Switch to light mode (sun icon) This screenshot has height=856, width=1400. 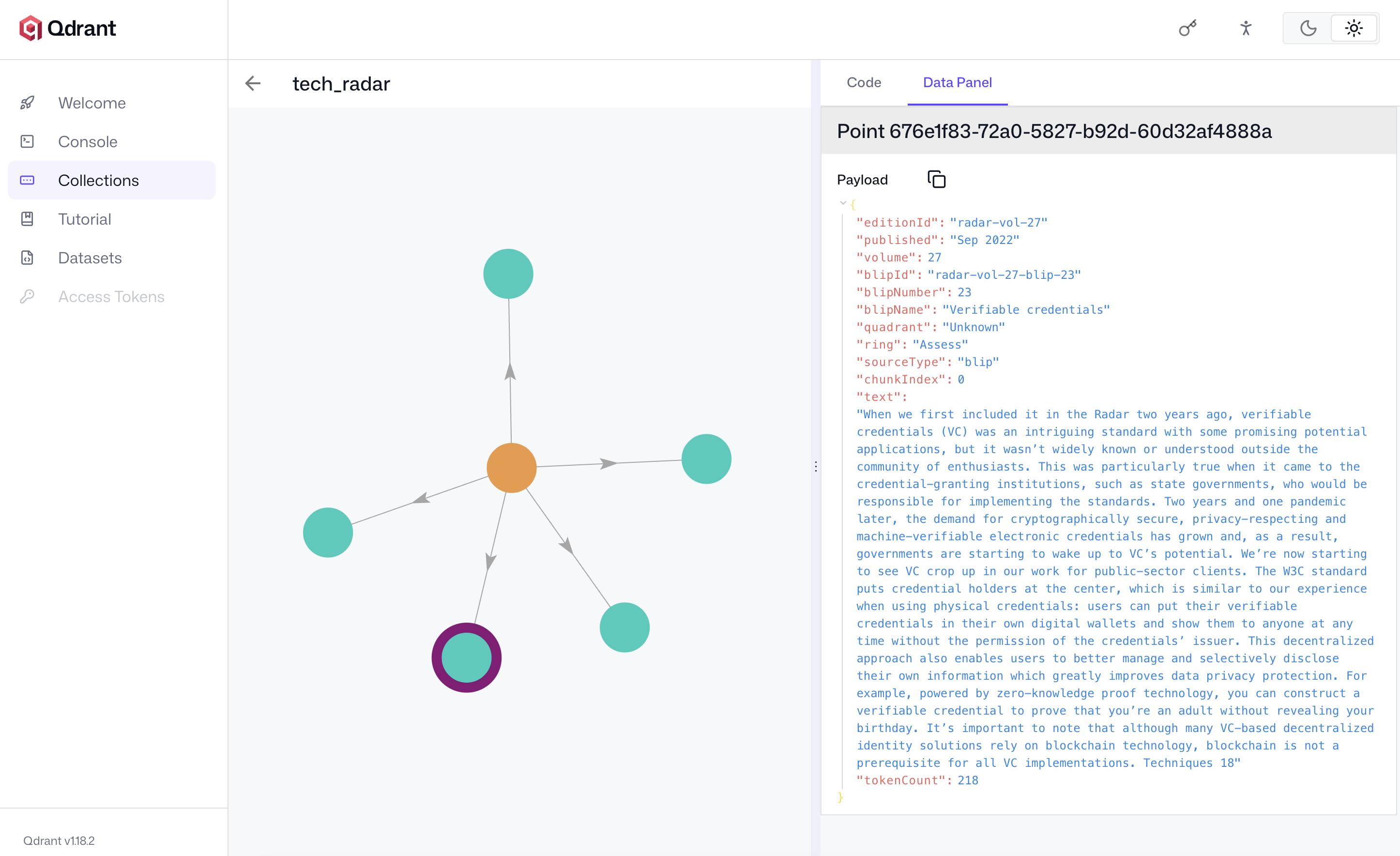1354,29
